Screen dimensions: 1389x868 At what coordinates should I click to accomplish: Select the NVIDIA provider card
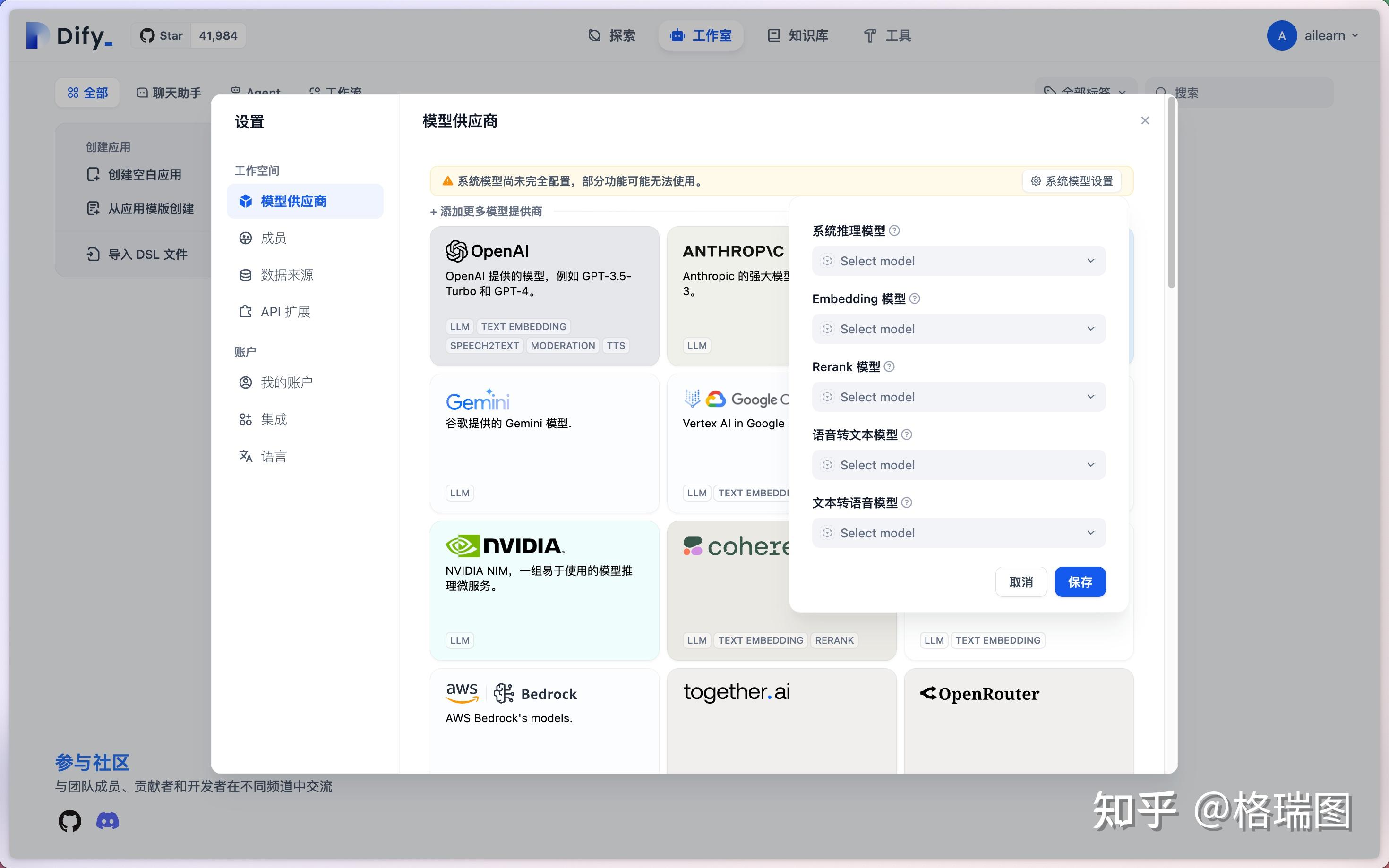point(544,591)
